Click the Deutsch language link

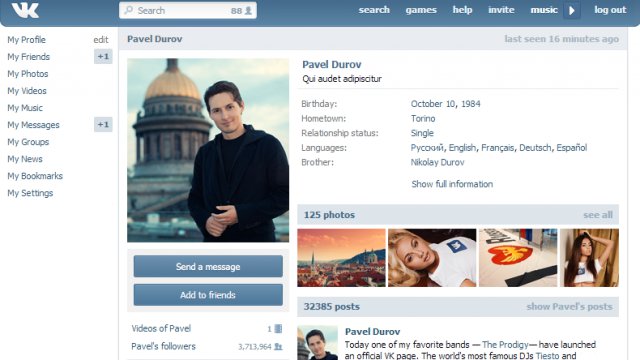(535, 148)
